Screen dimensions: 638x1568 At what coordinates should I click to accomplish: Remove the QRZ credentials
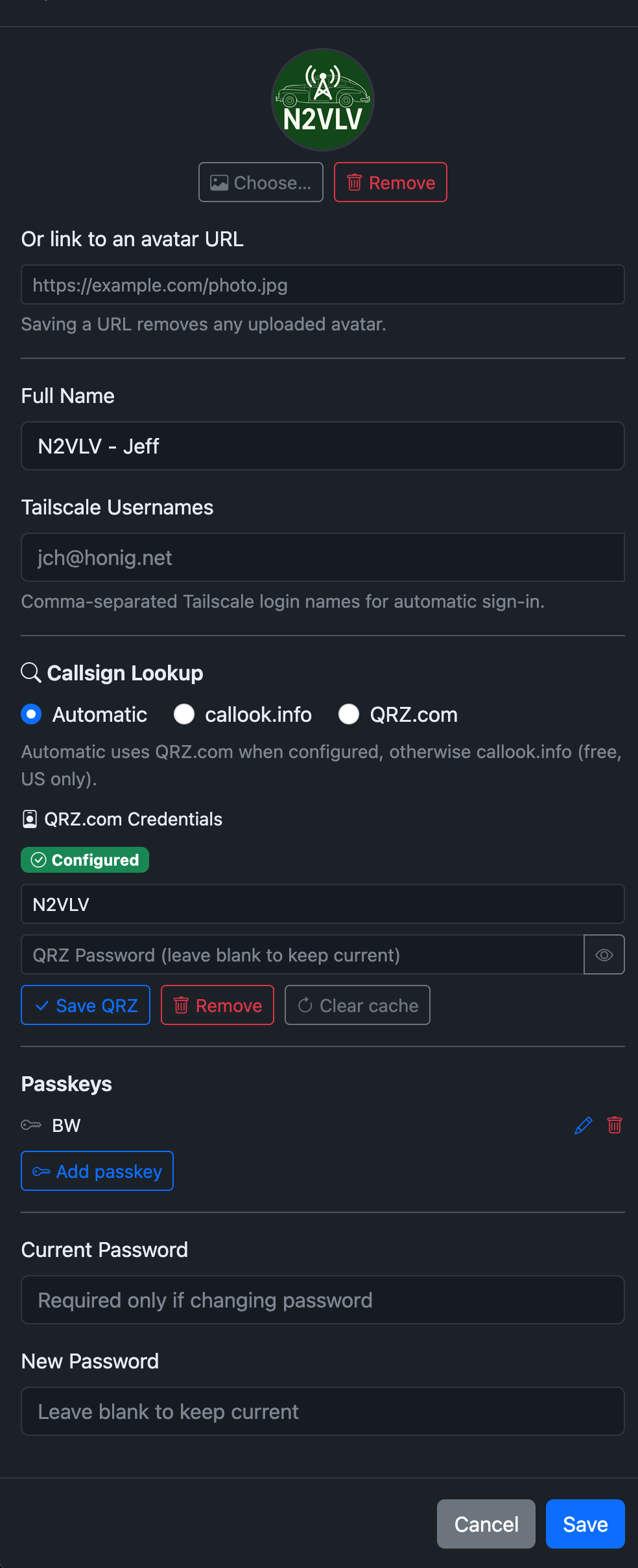pyautogui.click(x=217, y=1005)
